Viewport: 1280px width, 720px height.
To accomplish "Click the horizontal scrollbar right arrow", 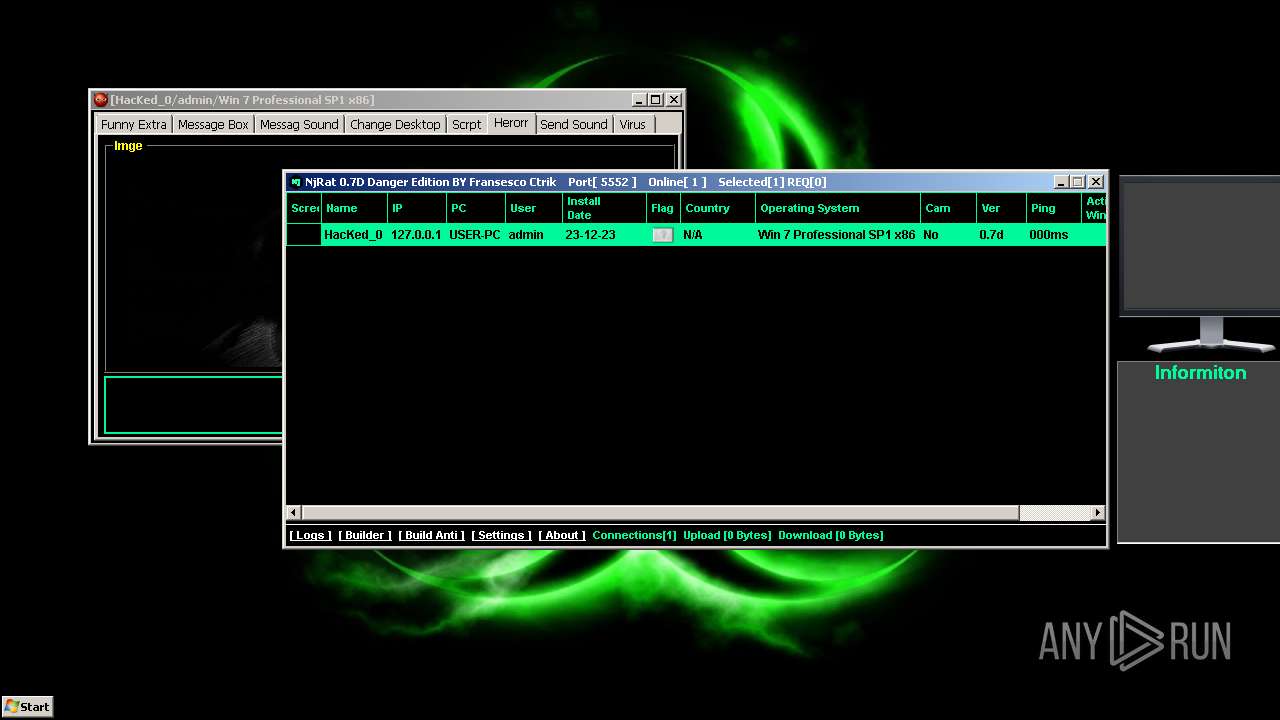I will click(x=1098, y=513).
